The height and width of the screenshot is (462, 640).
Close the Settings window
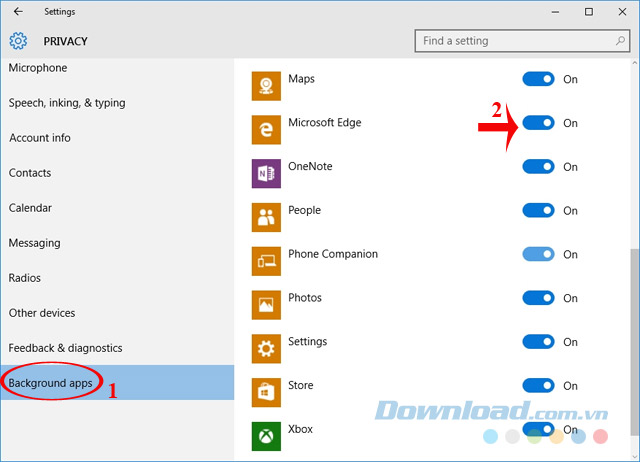(x=622, y=12)
